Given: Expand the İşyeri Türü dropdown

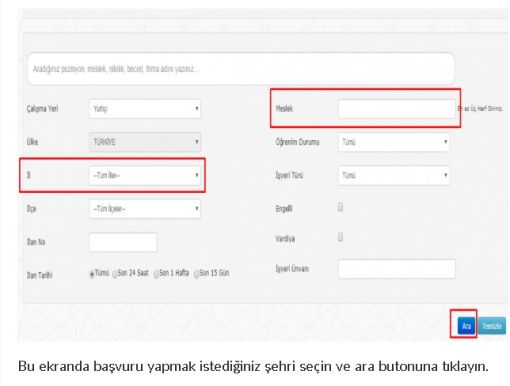Looking at the screenshot, I should pyautogui.click(x=394, y=175).
